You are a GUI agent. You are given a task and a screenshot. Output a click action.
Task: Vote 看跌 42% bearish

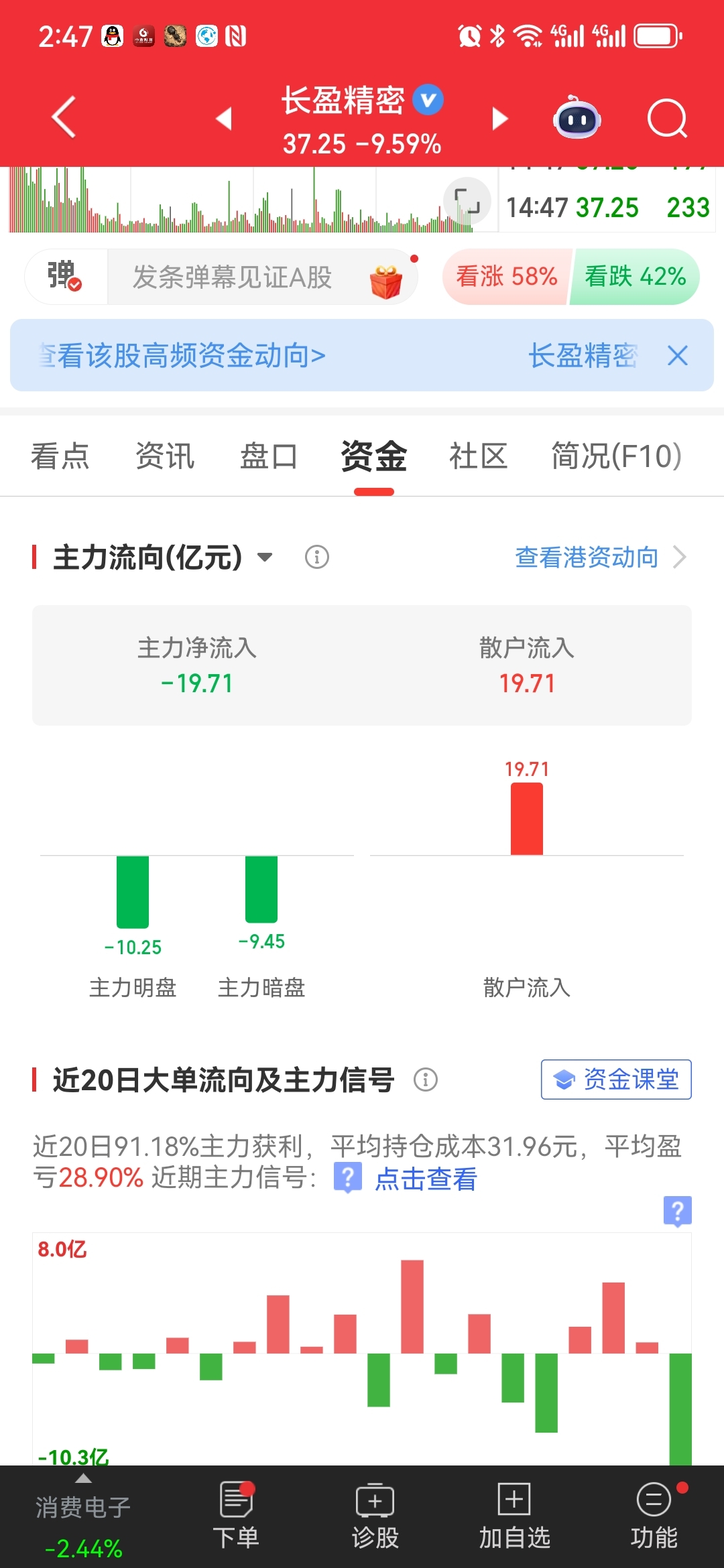(x=635, y=276)
